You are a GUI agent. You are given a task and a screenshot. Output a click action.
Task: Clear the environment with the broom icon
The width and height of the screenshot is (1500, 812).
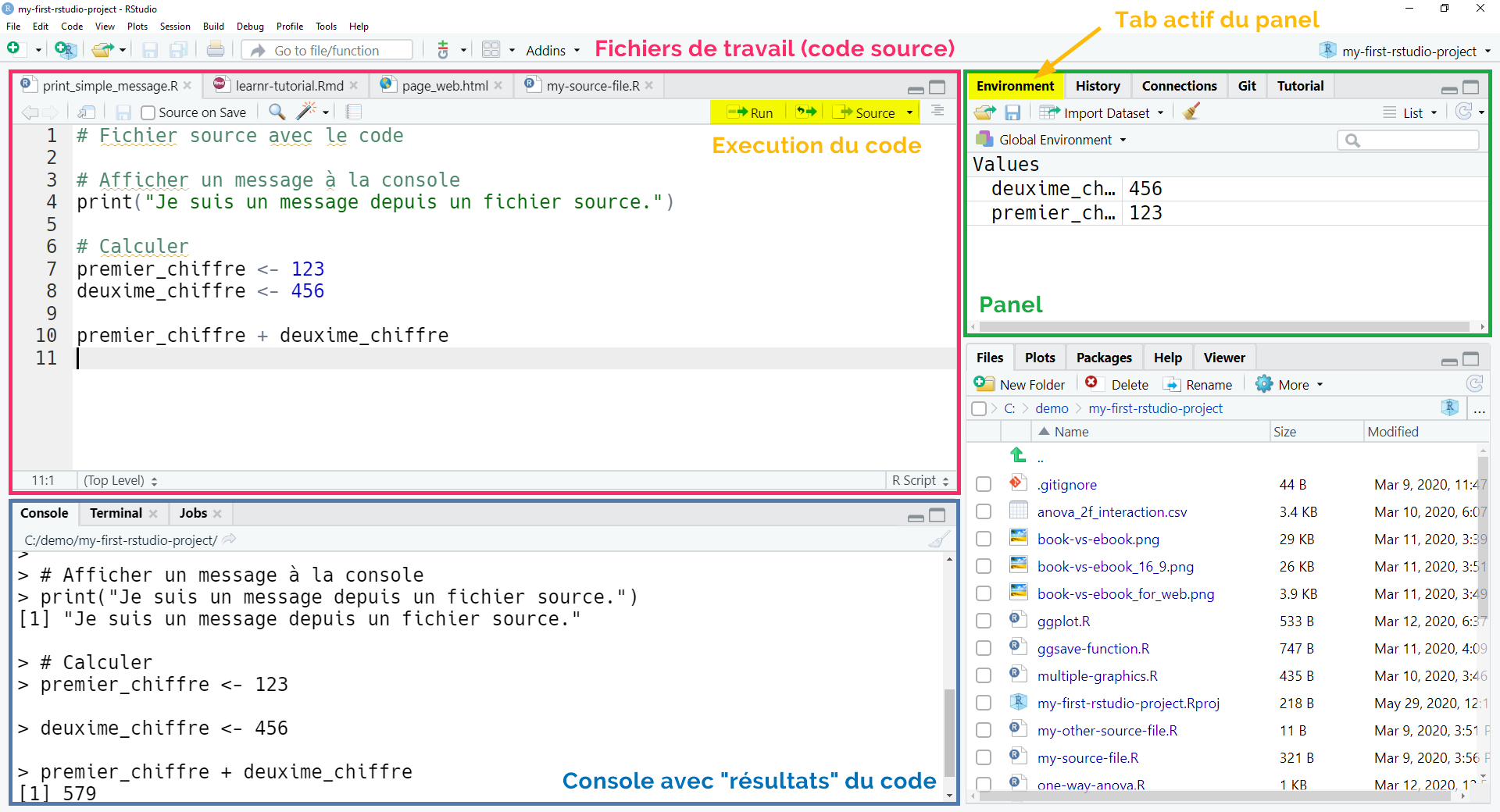tap(1191, 112)
